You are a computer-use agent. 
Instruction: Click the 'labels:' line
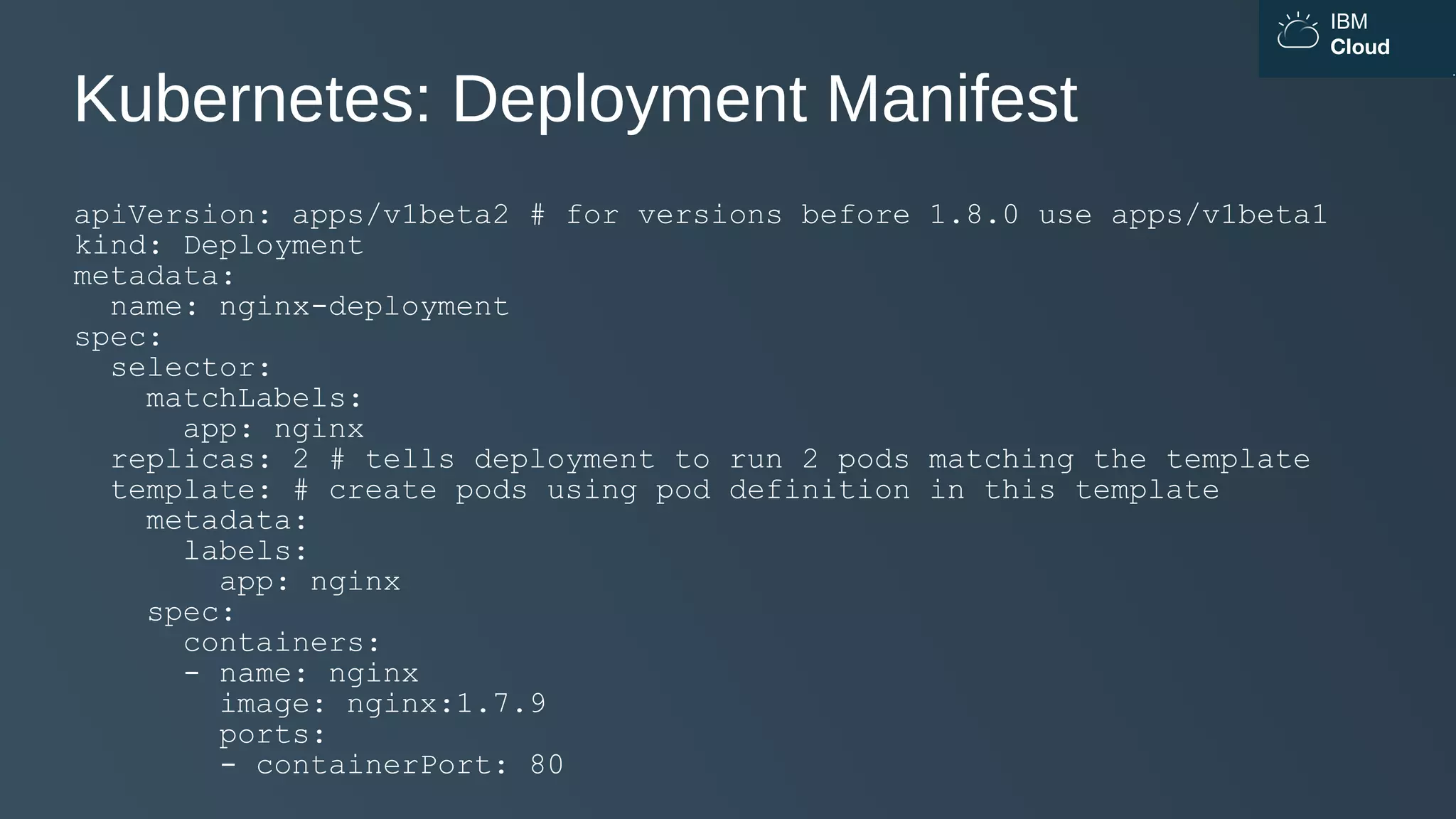point(245,551)
